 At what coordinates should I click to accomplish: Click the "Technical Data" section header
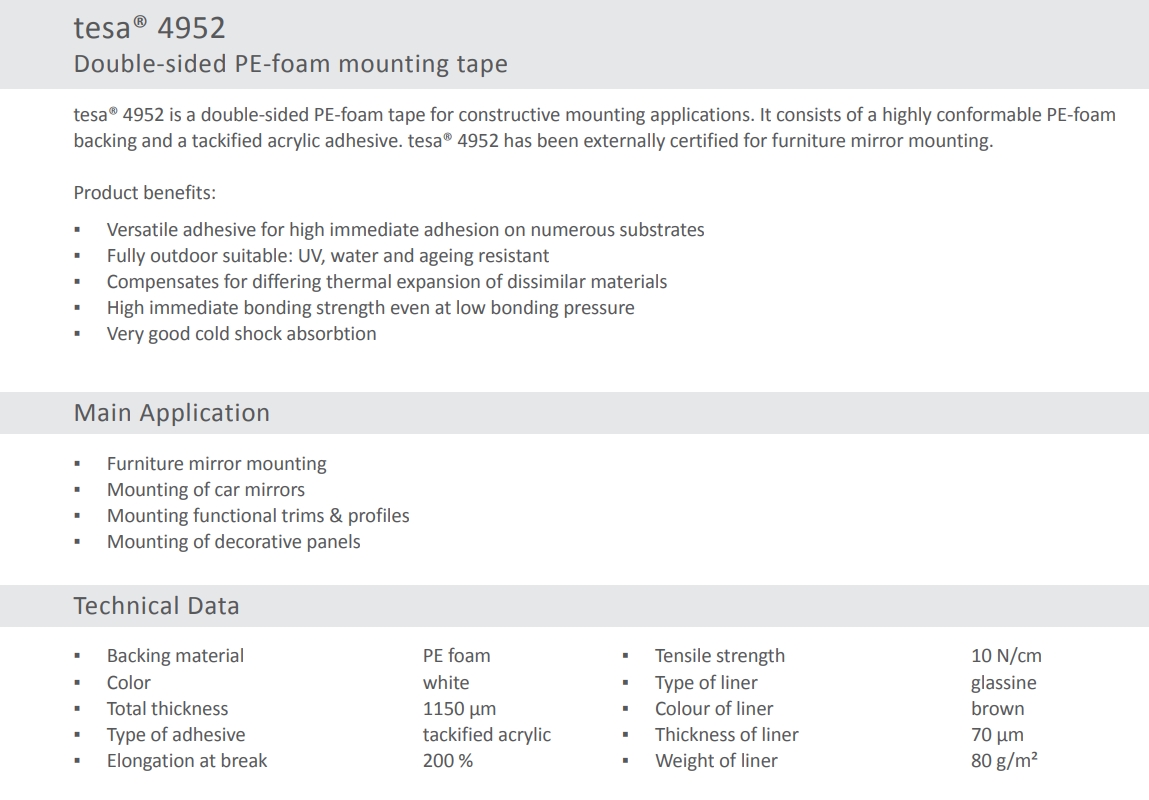(x=156, y=606)
